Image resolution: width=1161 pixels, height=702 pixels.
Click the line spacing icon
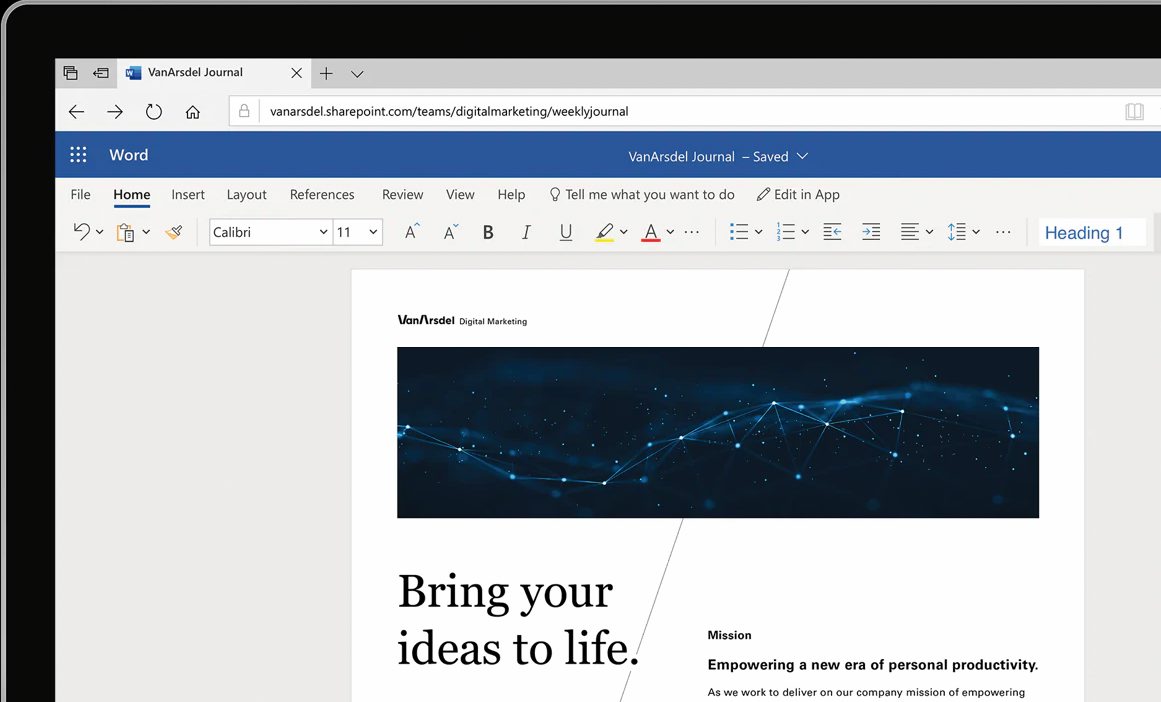(957, 232)
